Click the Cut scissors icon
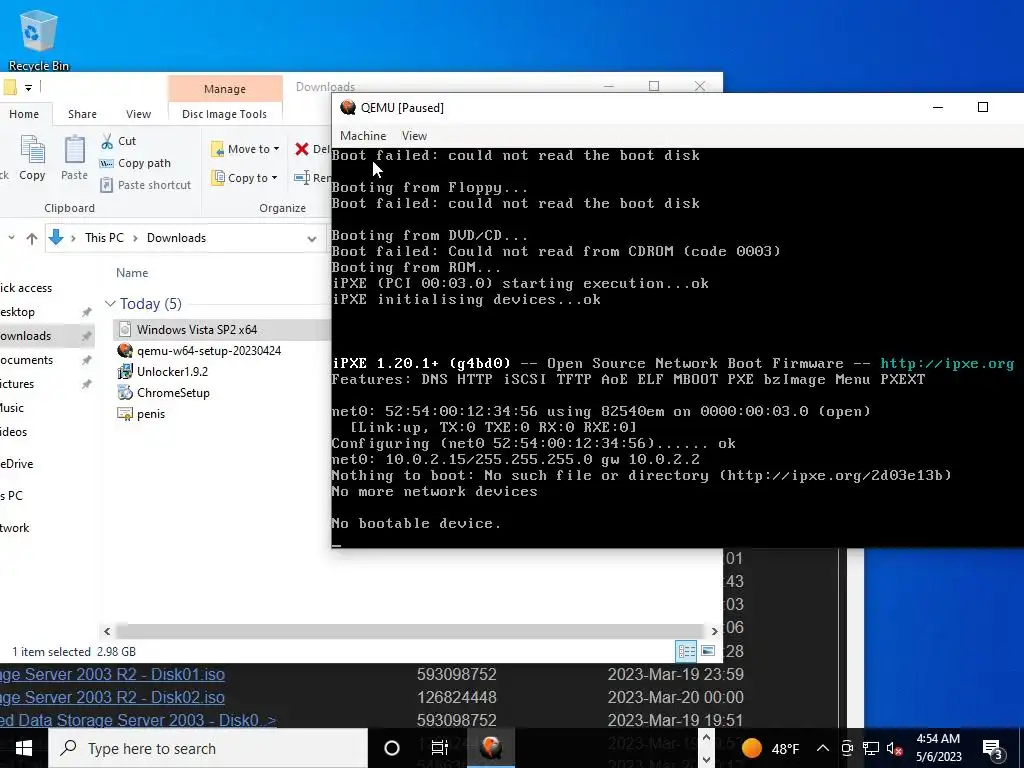Screen dimensions: 1024x768 pyautogui.click(x=107, y=141)
